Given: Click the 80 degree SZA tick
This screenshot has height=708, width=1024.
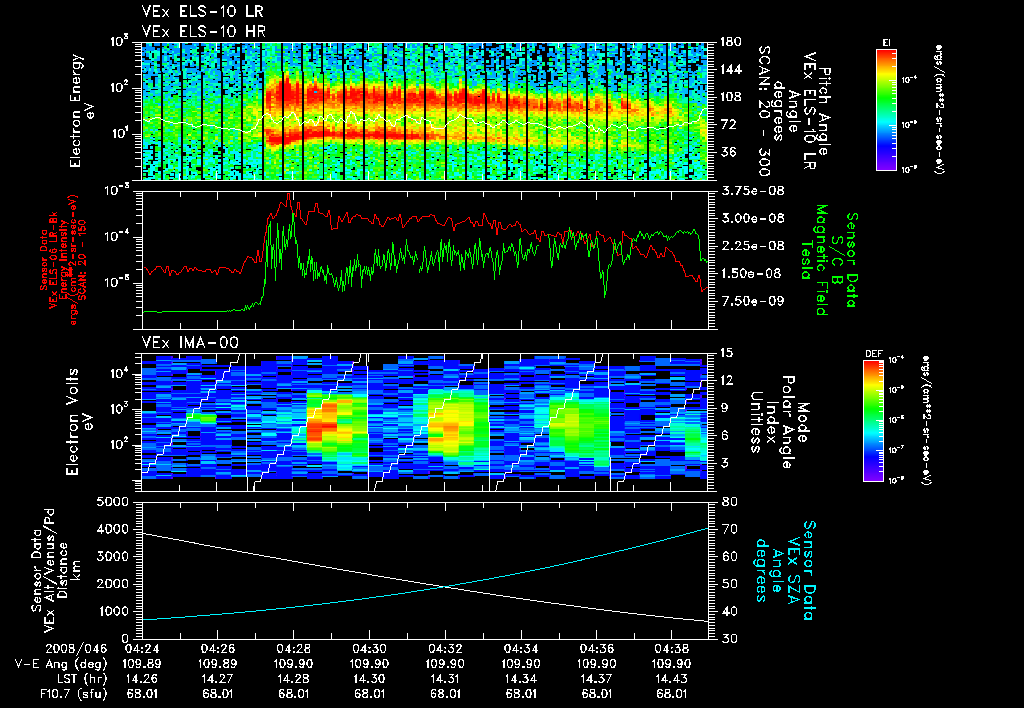Looking at the screenshot, I should (x=730, y=502).
